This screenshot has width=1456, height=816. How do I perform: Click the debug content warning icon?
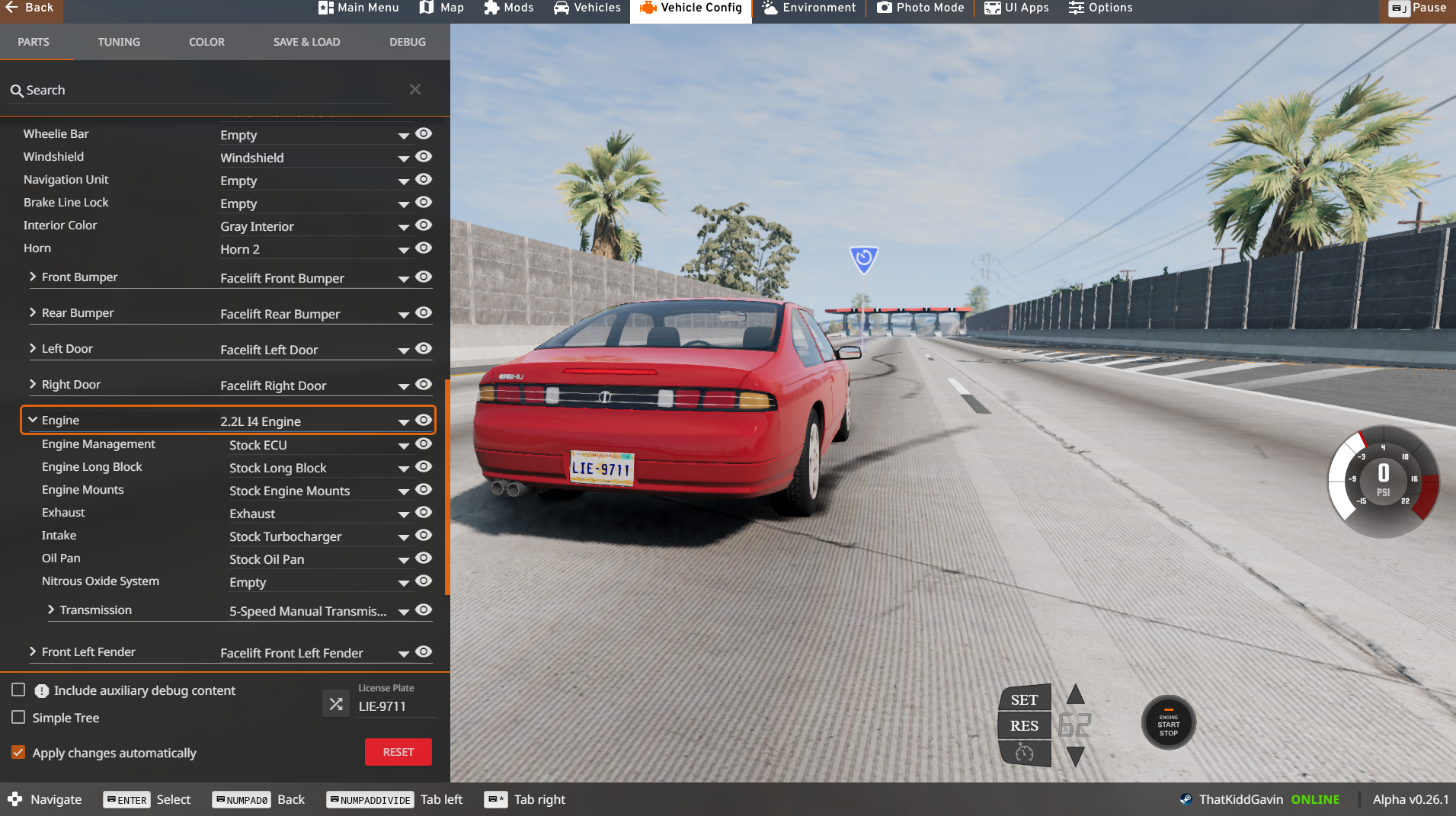point(41,690)
